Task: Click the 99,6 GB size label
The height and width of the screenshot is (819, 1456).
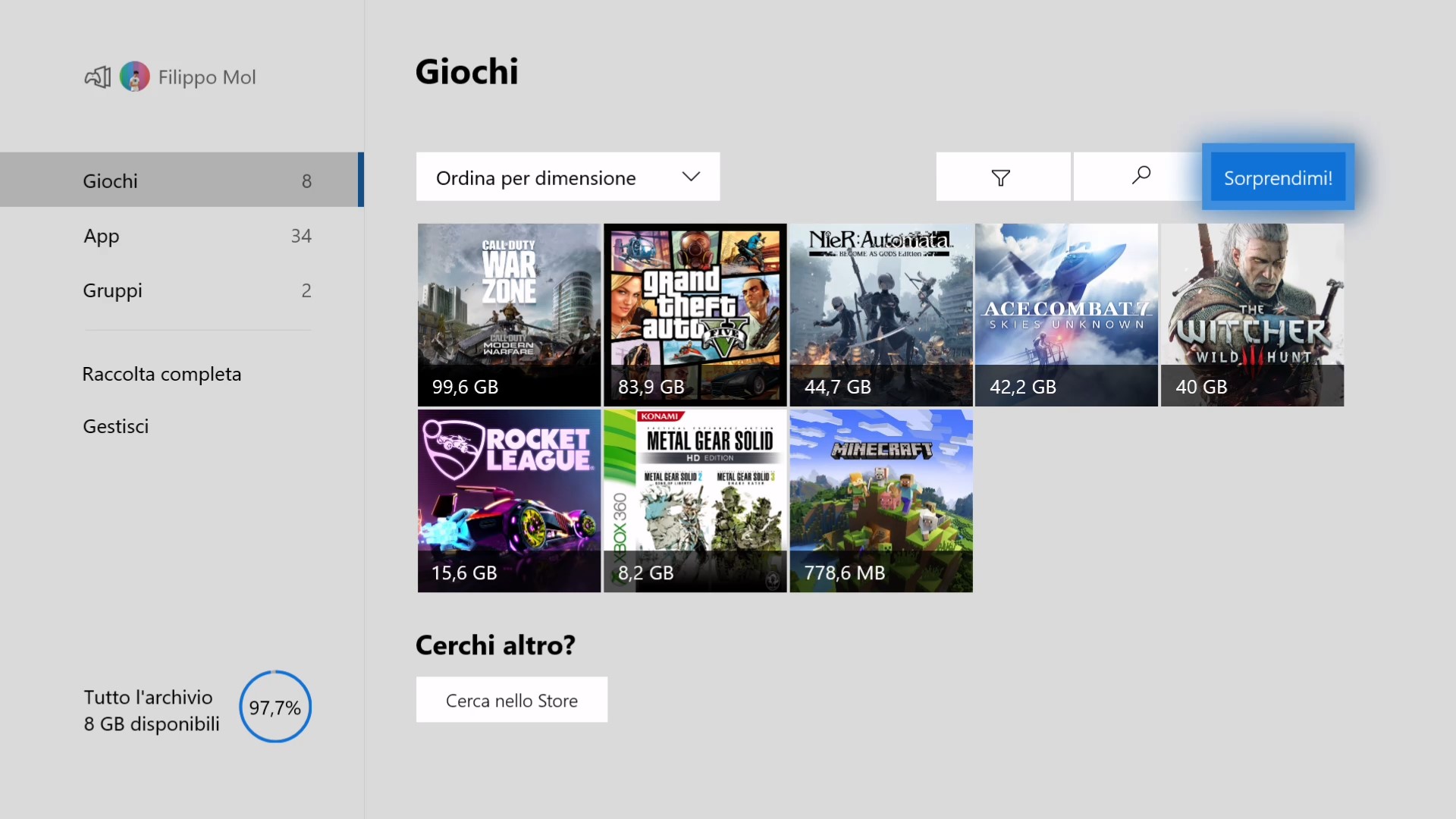Action: coord(465,387)
